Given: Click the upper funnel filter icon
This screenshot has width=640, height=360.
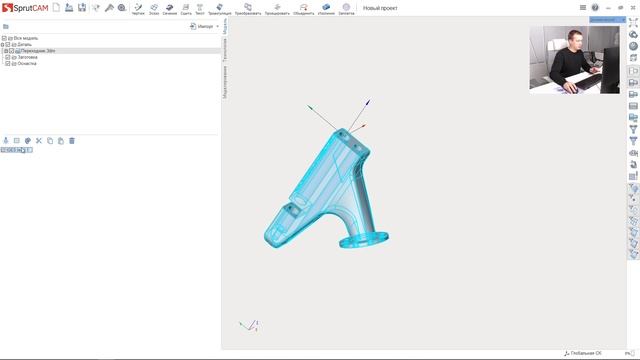Looking at the screenshot, I should [x=633, y=129].
